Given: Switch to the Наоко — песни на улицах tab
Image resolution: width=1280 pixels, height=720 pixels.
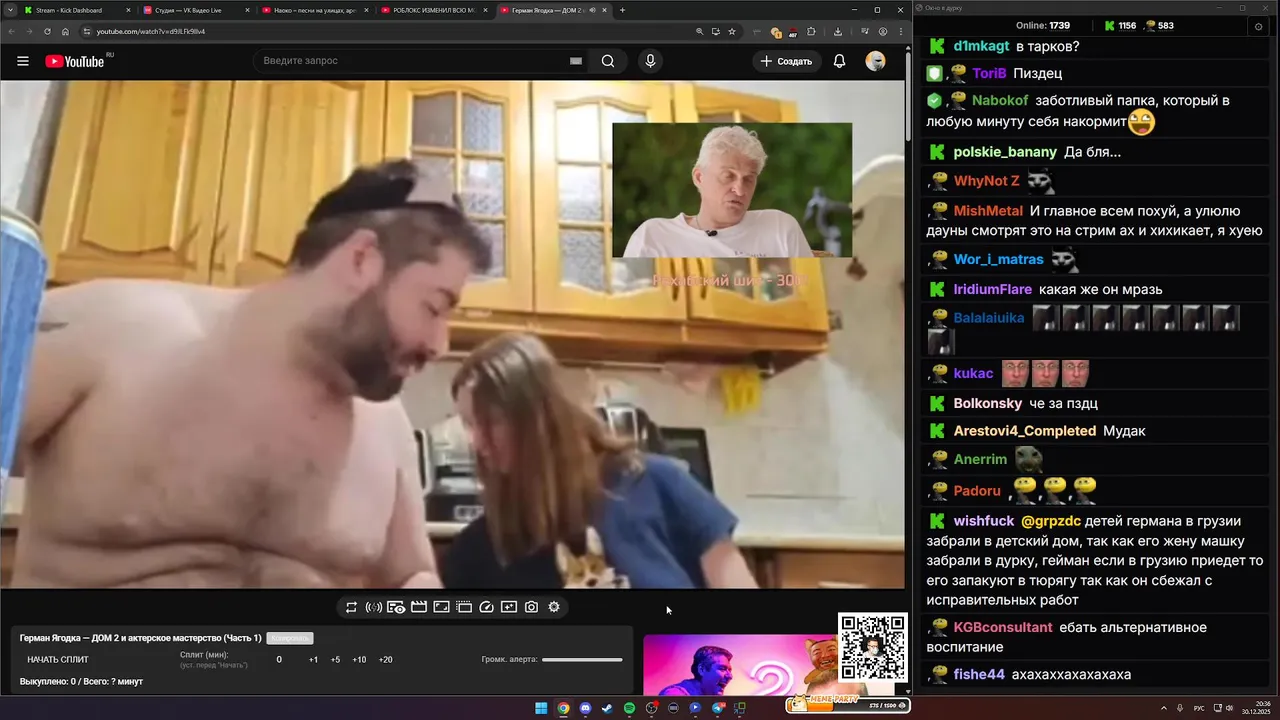Looking at the screenshot, I should [x=315, y=10].
